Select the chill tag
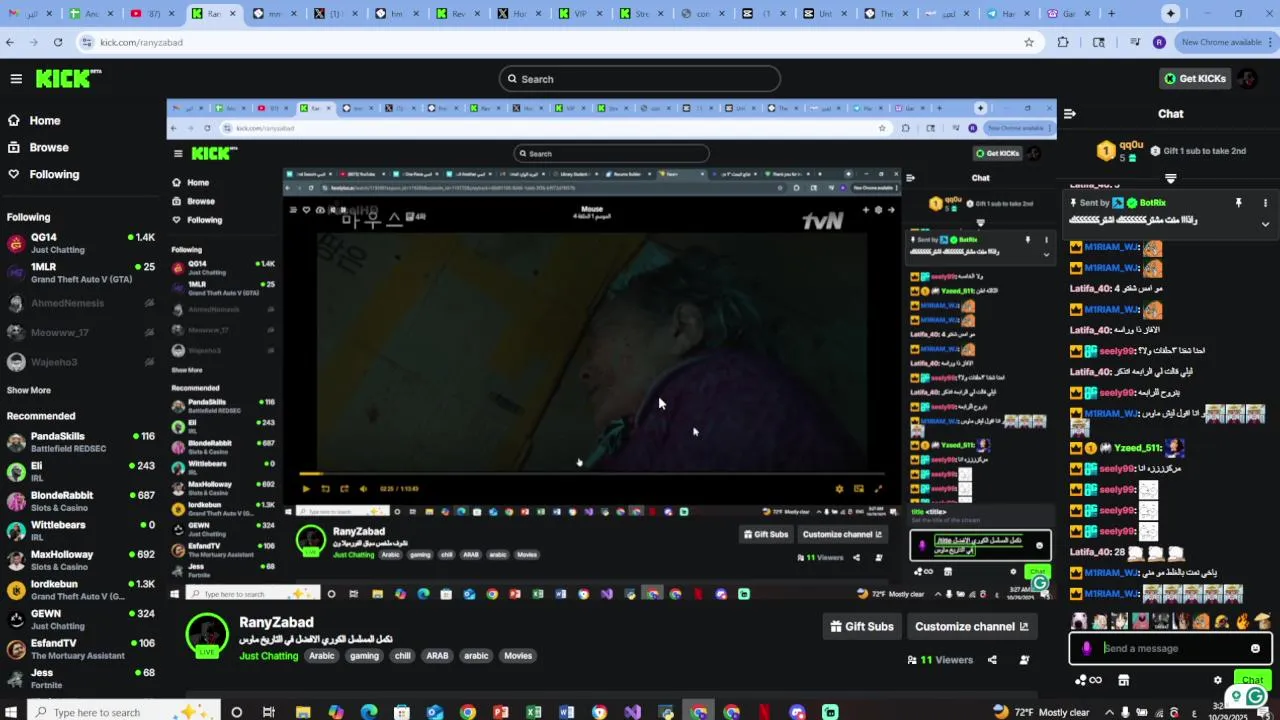This screenshot has height=720, width=1280. [x=402, y=656]
